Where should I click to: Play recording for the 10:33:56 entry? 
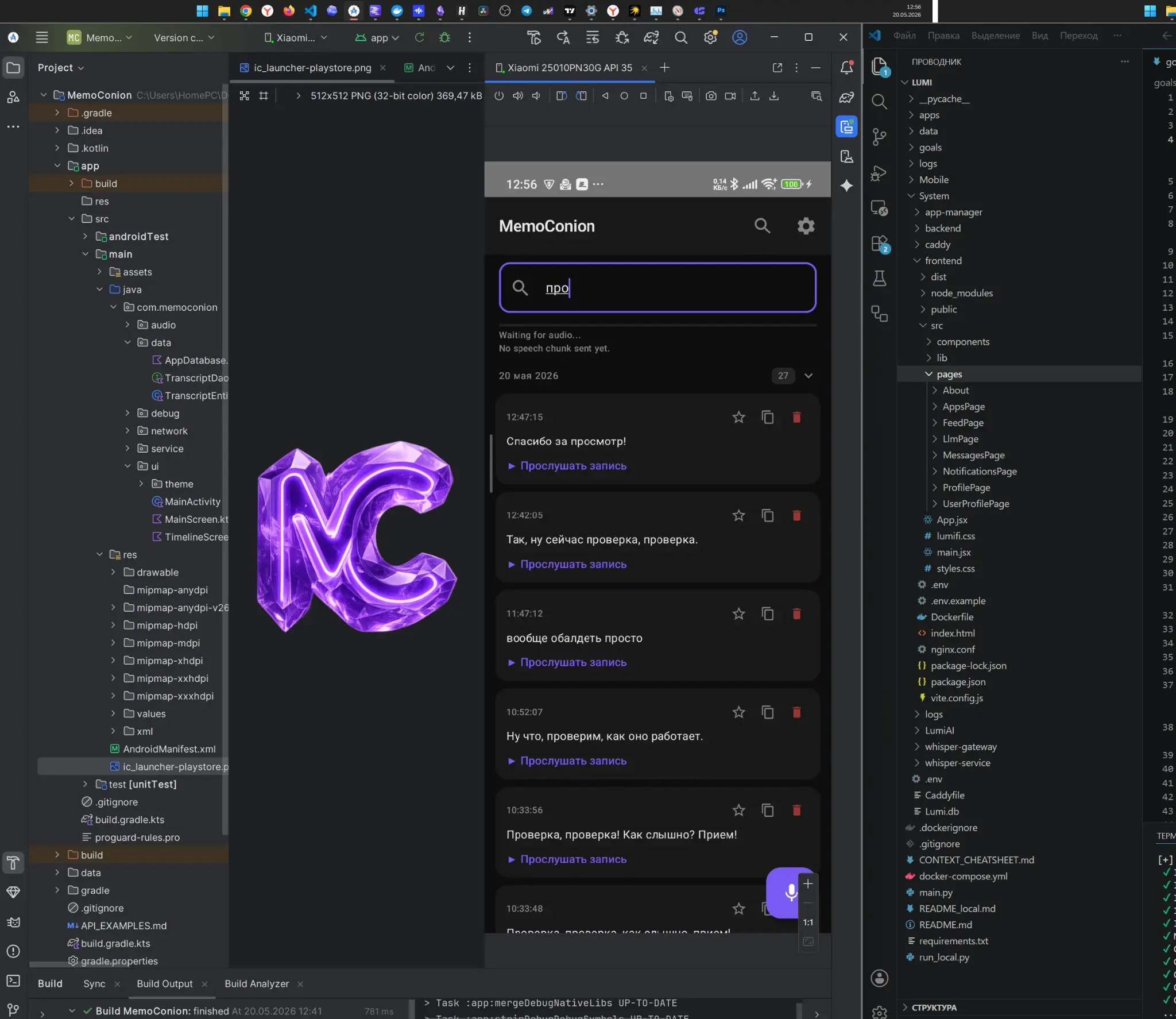pyautogui.click(x=567, y=859)
